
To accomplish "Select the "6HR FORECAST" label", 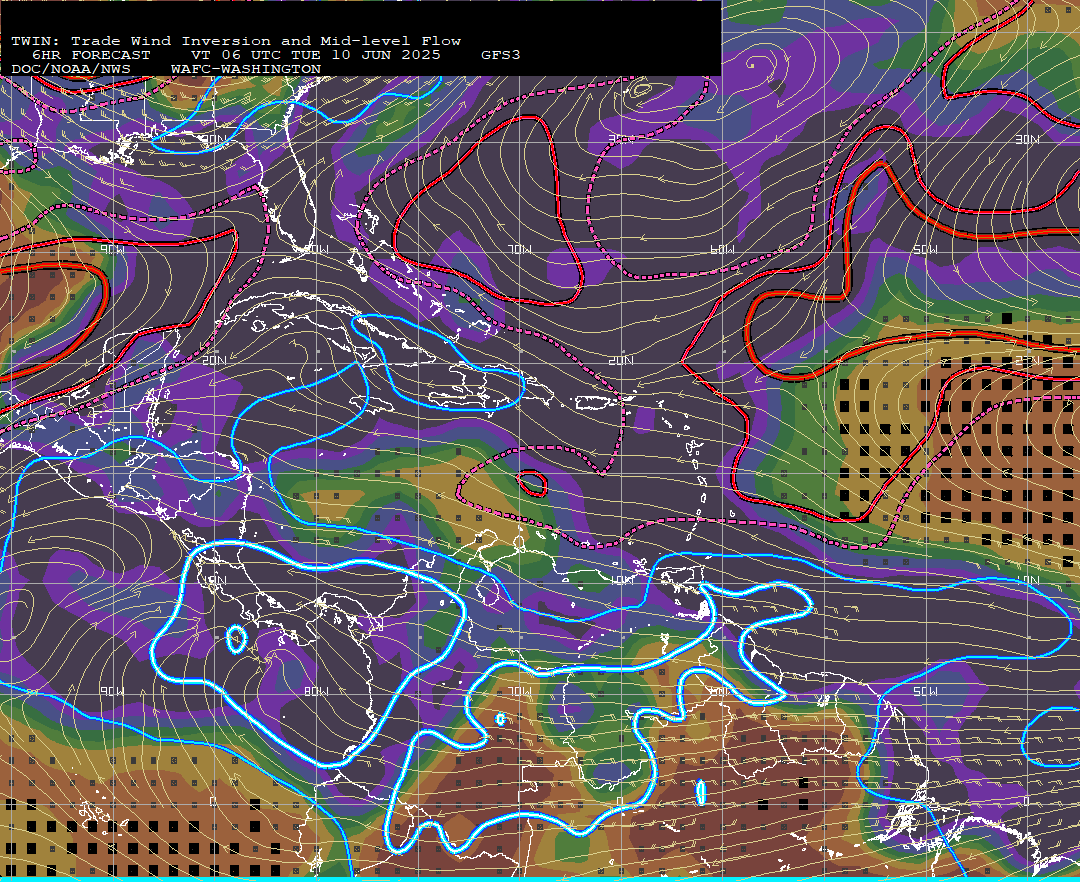I will pyautogui.click(x=91, y=55).
